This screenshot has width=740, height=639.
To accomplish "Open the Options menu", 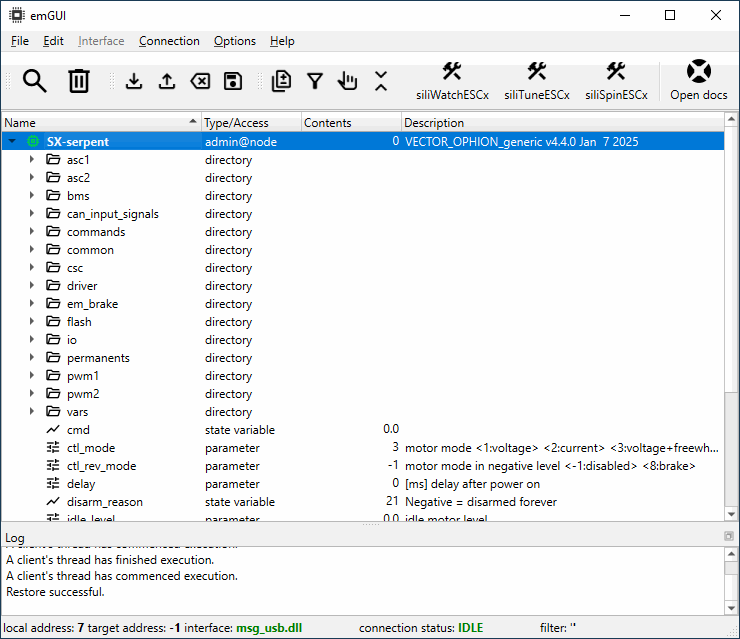I will click(x=235, y=41).
